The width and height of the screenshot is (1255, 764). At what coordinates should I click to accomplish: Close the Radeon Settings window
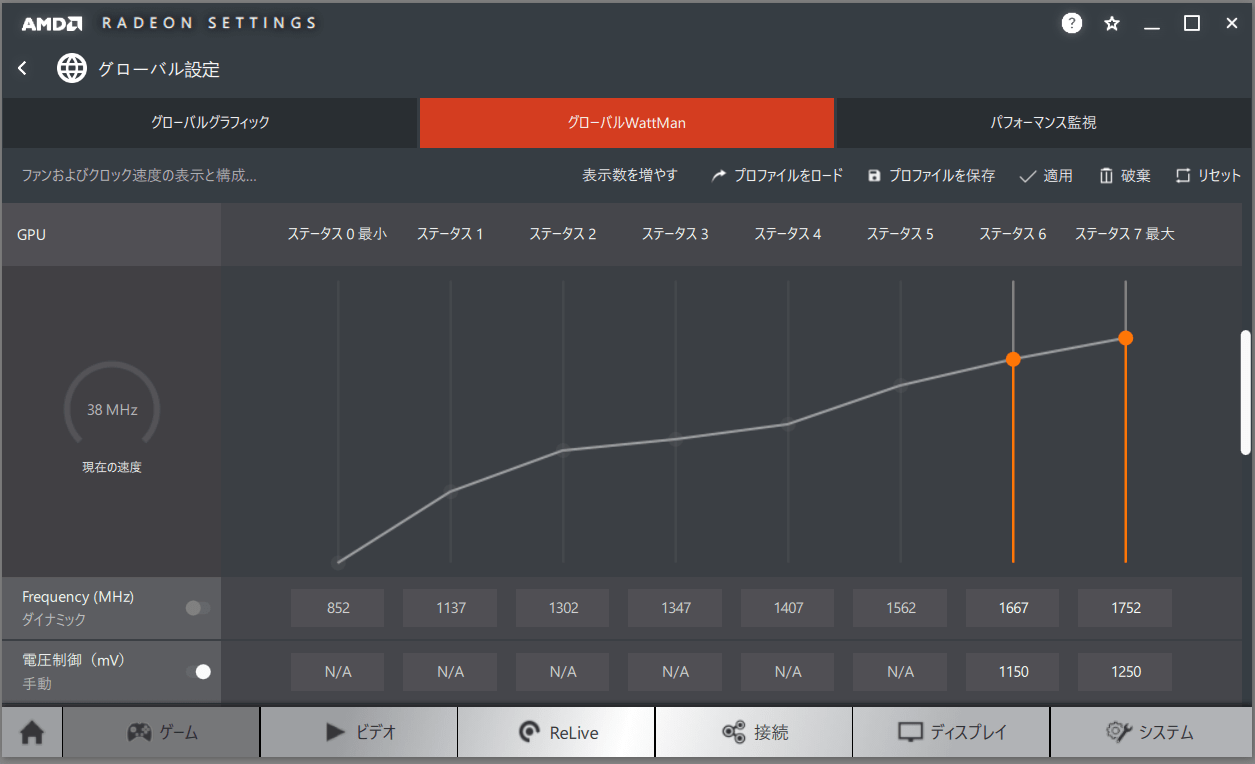point(1232,24)
